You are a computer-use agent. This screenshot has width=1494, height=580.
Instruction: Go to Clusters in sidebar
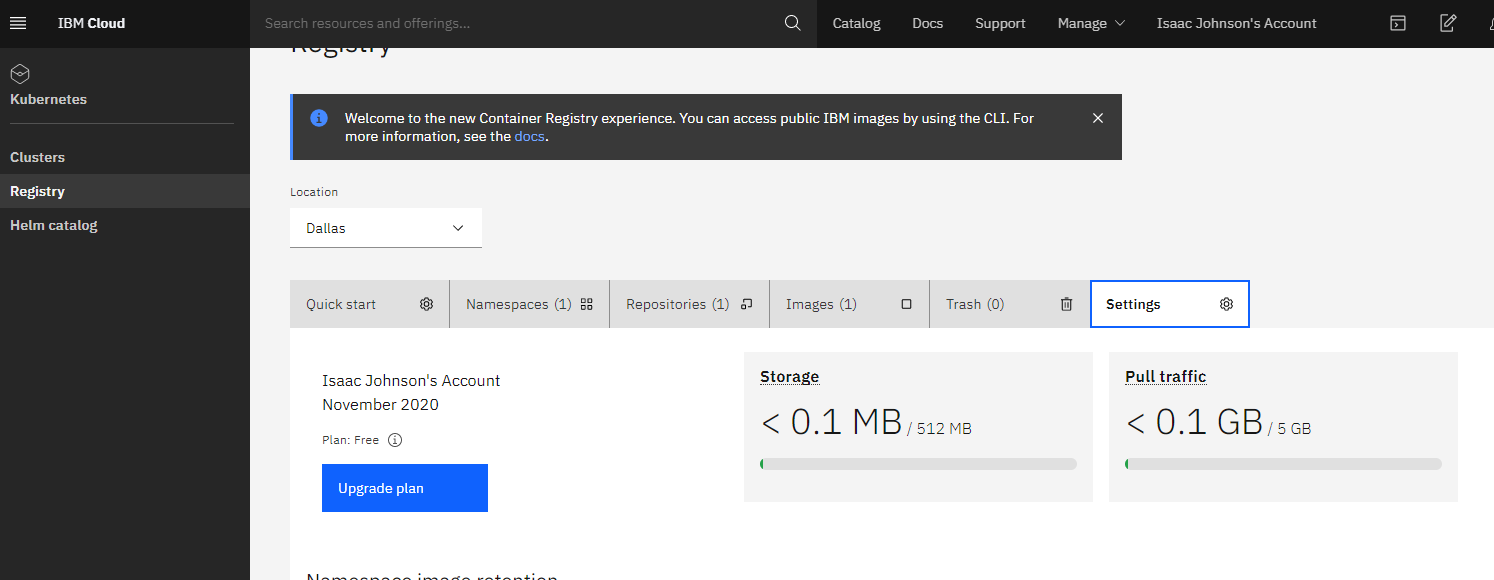(x=125, y=157)
